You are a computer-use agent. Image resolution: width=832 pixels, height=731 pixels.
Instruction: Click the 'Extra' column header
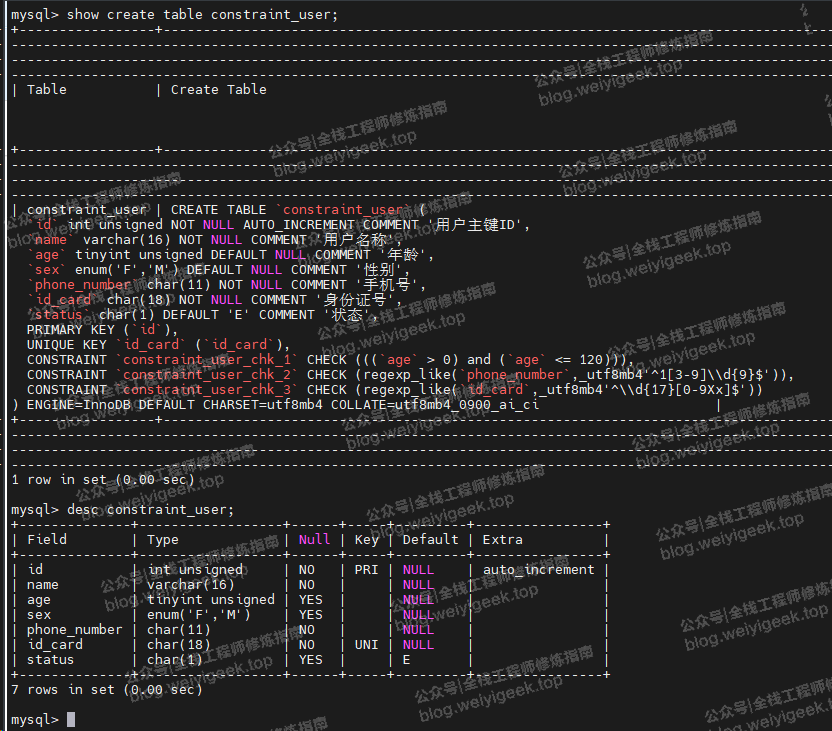click(x=502, y=540)
